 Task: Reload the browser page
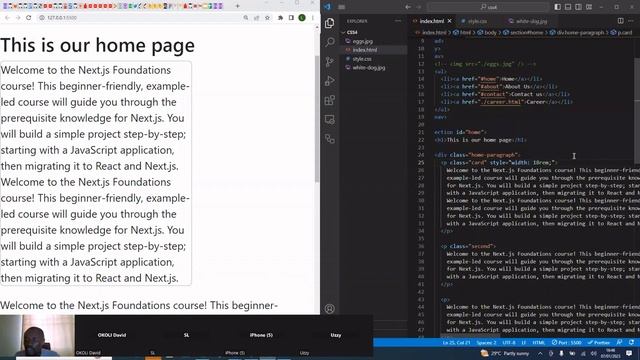[29, 18]
